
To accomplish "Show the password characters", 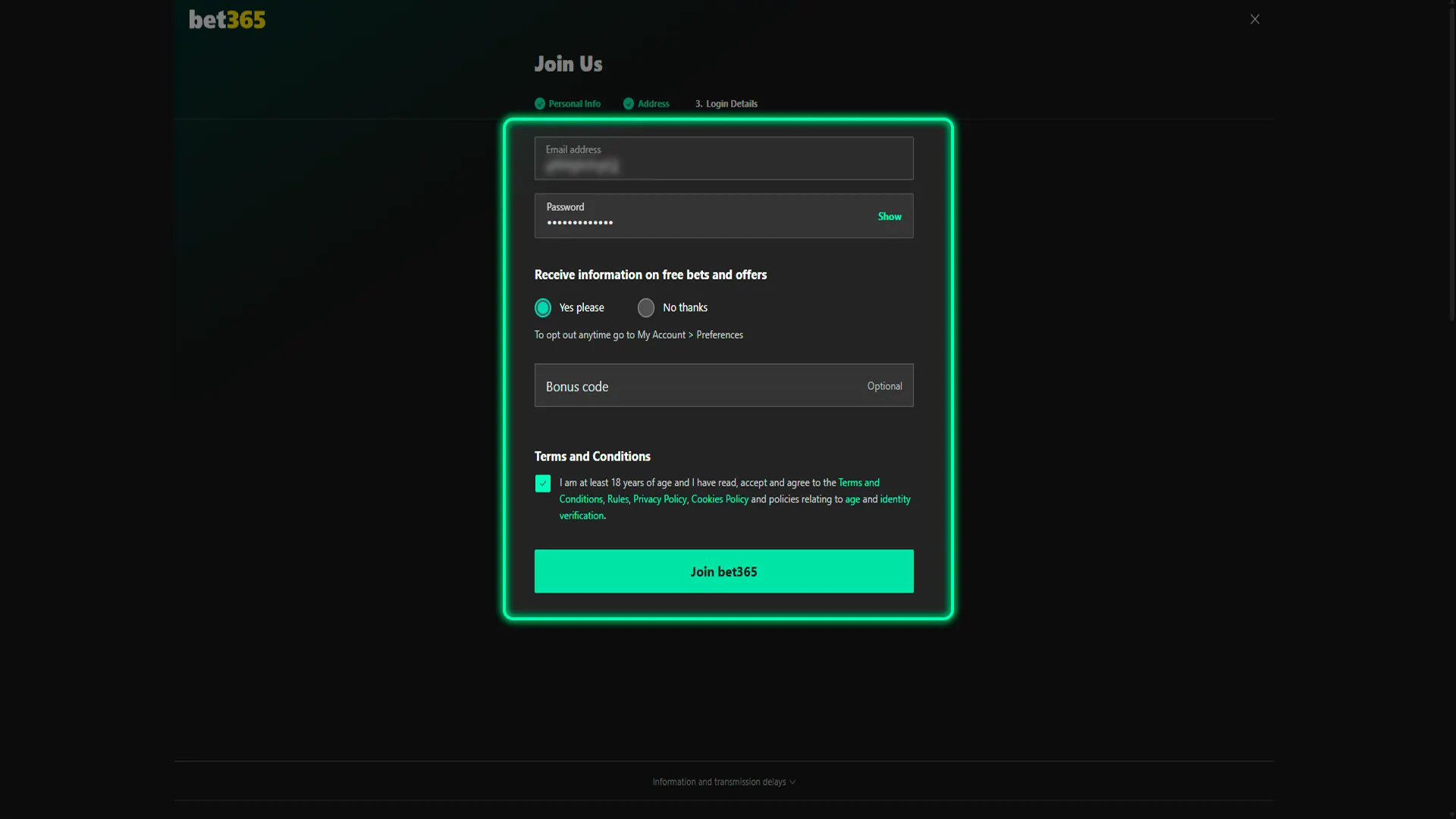I will [890, 217].
